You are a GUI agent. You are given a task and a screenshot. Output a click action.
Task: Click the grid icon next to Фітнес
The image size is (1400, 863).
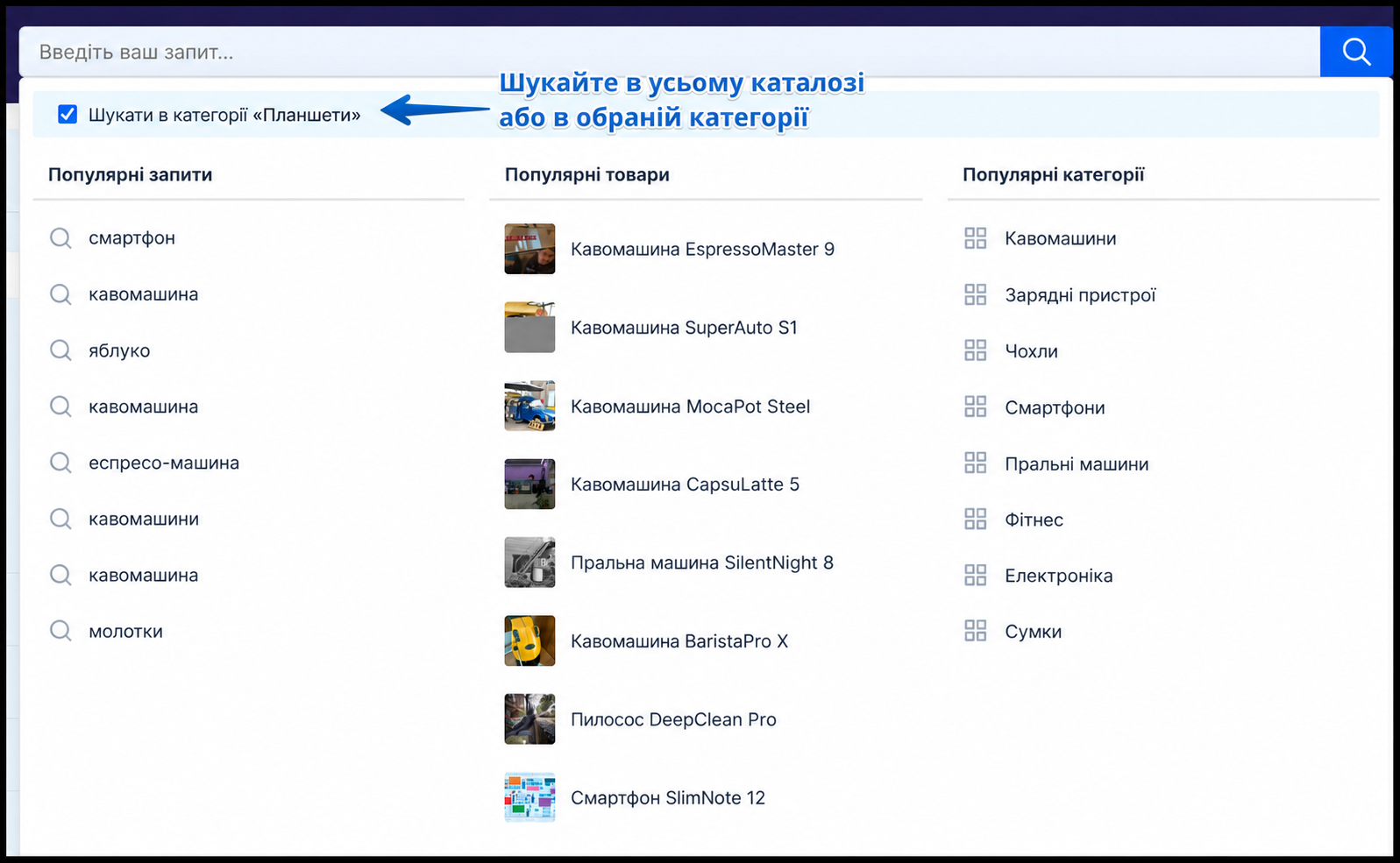pos(975,519)
